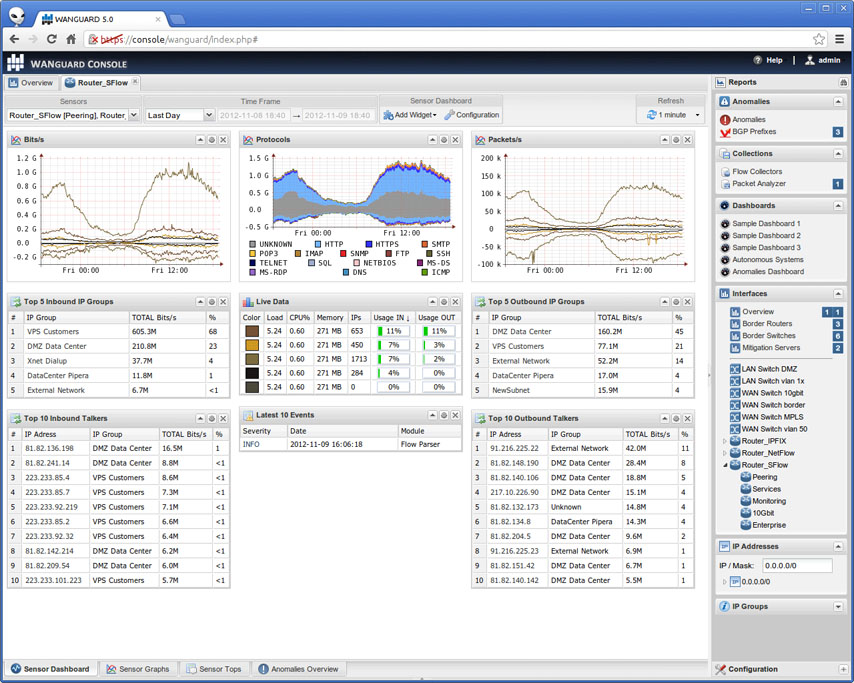Open the Sensors selection dropdown
854x683 pixels.
pyautogui.click(x=134, y=115)
